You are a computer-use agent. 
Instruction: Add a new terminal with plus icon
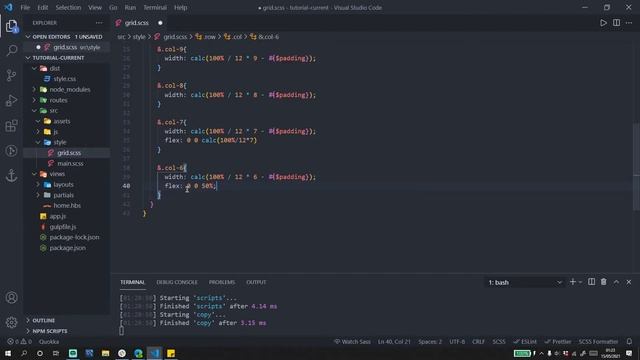tap(573, 282)
